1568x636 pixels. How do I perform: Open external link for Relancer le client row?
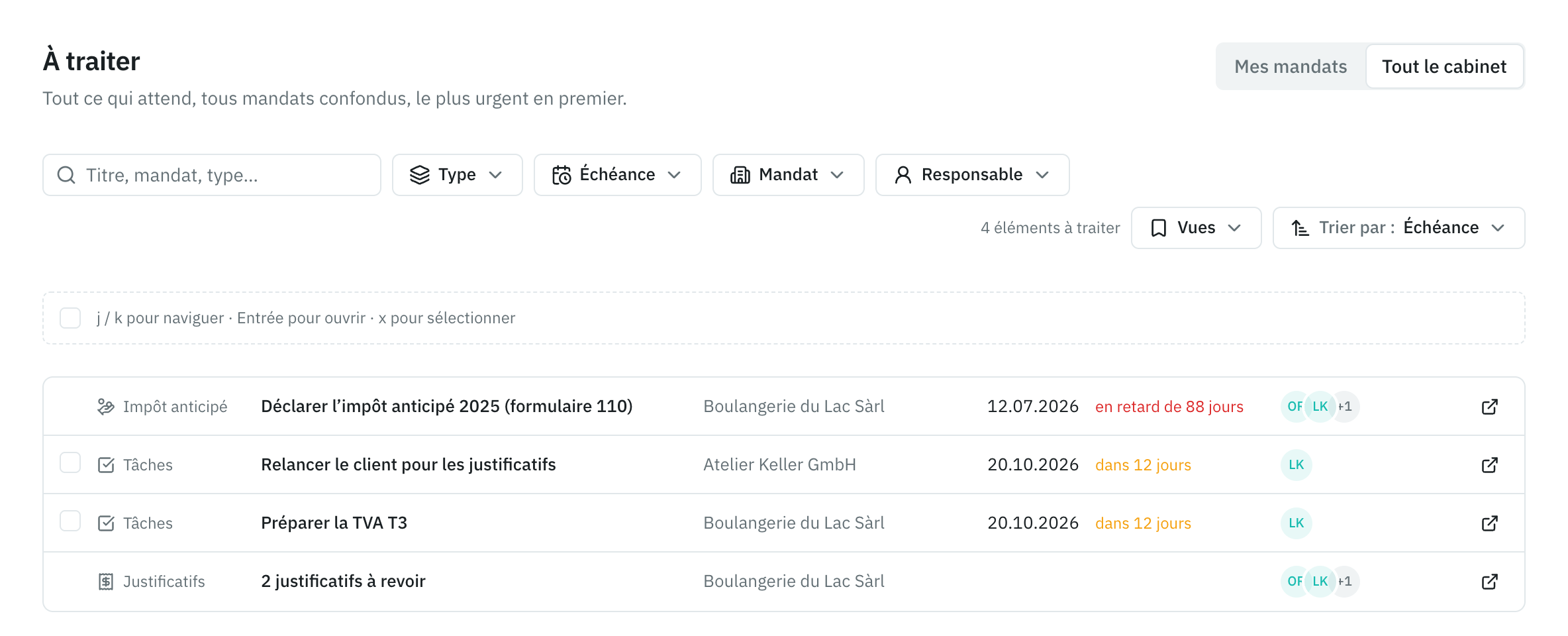click(1489, 465)
